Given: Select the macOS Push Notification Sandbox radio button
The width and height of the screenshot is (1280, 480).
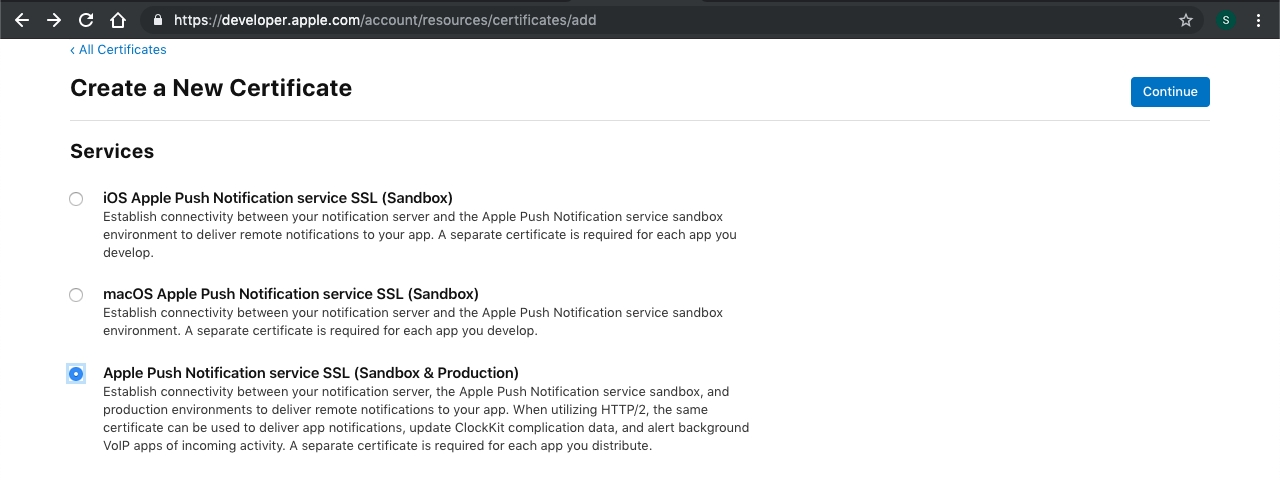Looking at the screenshot, I should click(x=76, y=295).
